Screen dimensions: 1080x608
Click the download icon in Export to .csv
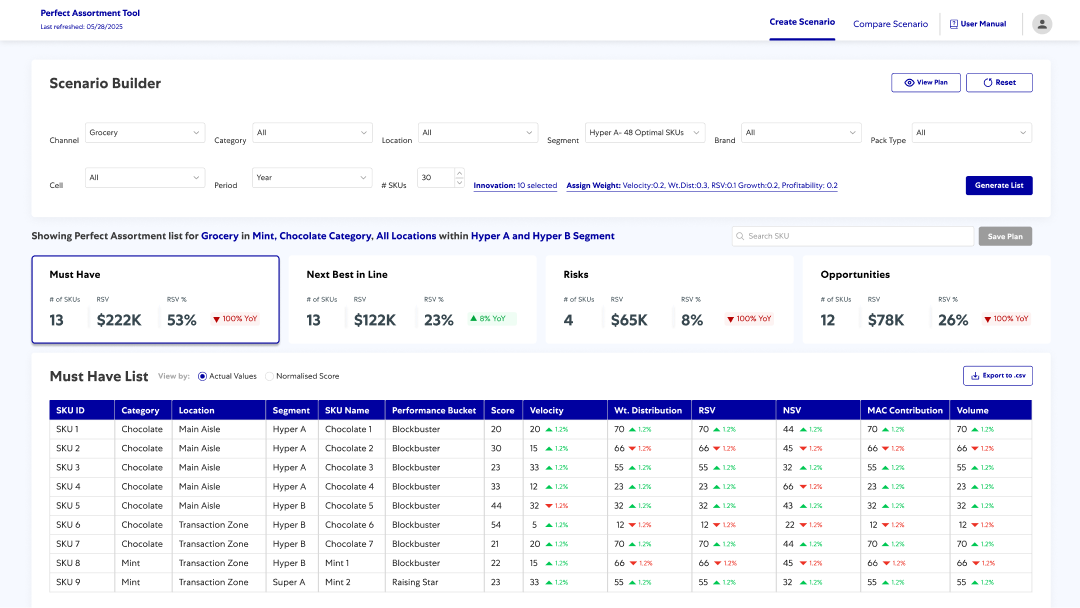(975, 376)
